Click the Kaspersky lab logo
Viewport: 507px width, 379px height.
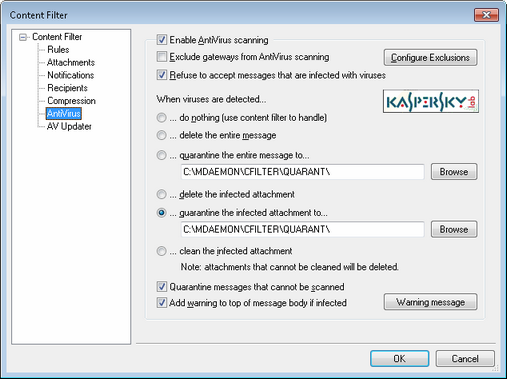(431, 101)
